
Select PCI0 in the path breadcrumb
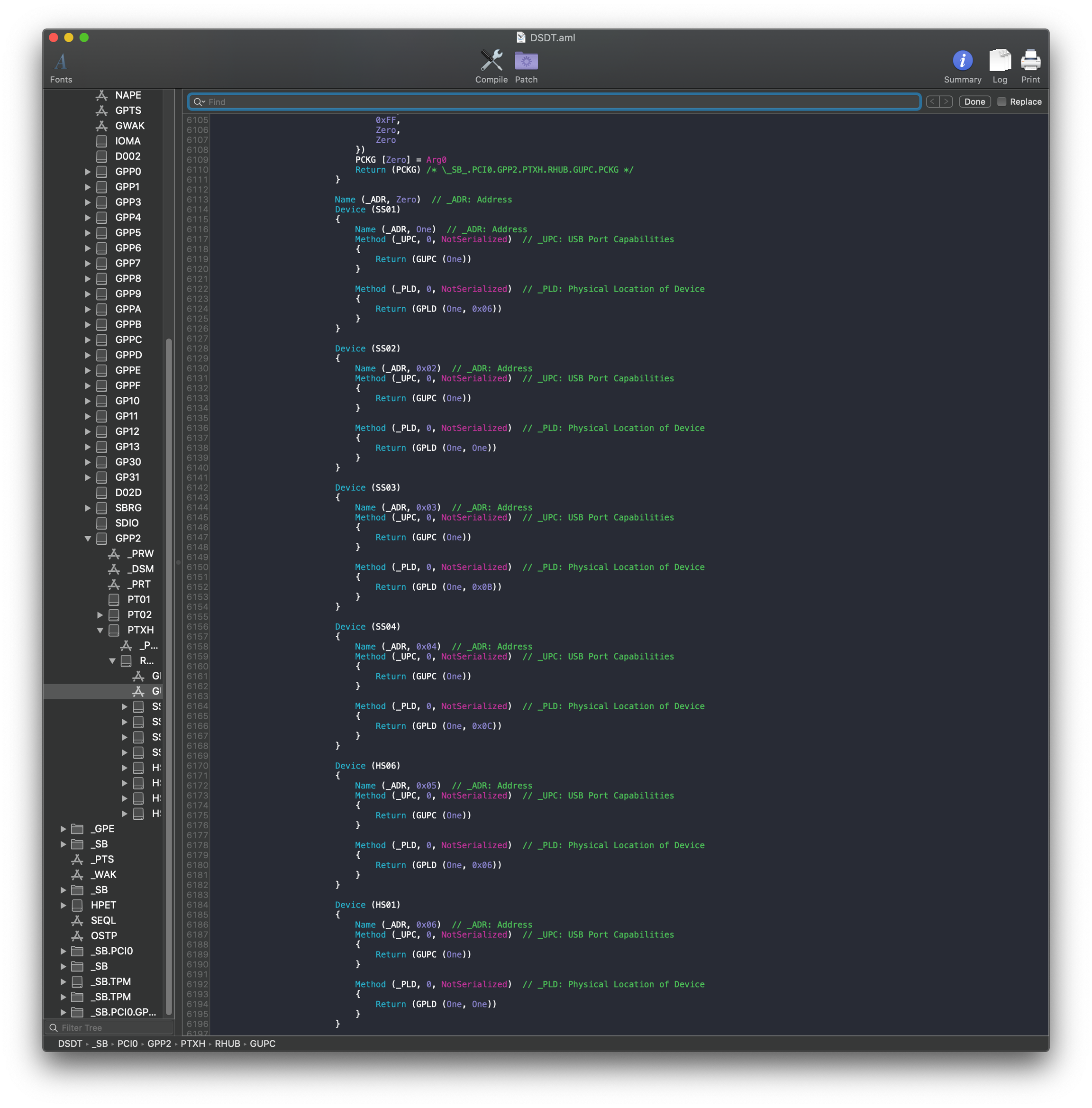coord(127,1044)
